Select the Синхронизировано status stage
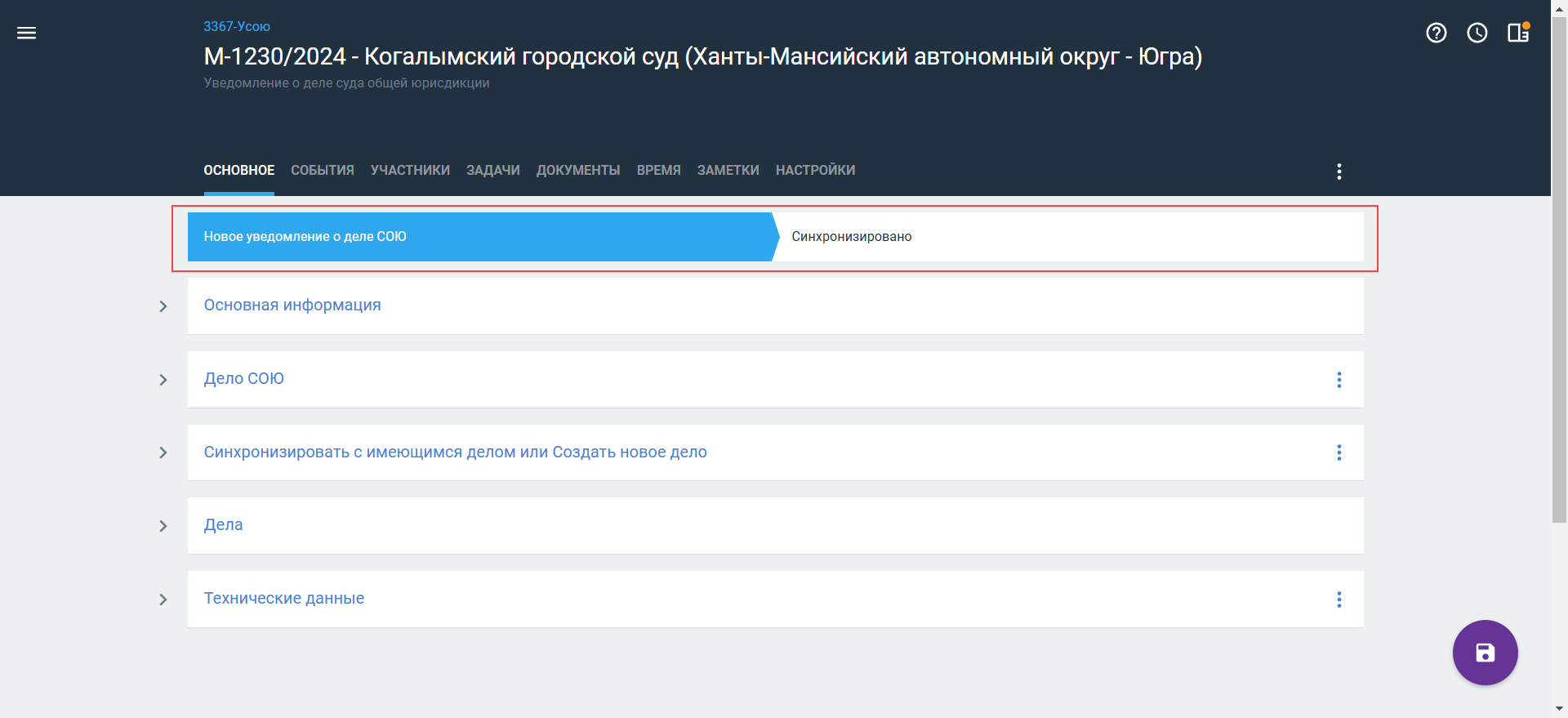This screenshot has width=1568, height=718. click(1070, 237)
